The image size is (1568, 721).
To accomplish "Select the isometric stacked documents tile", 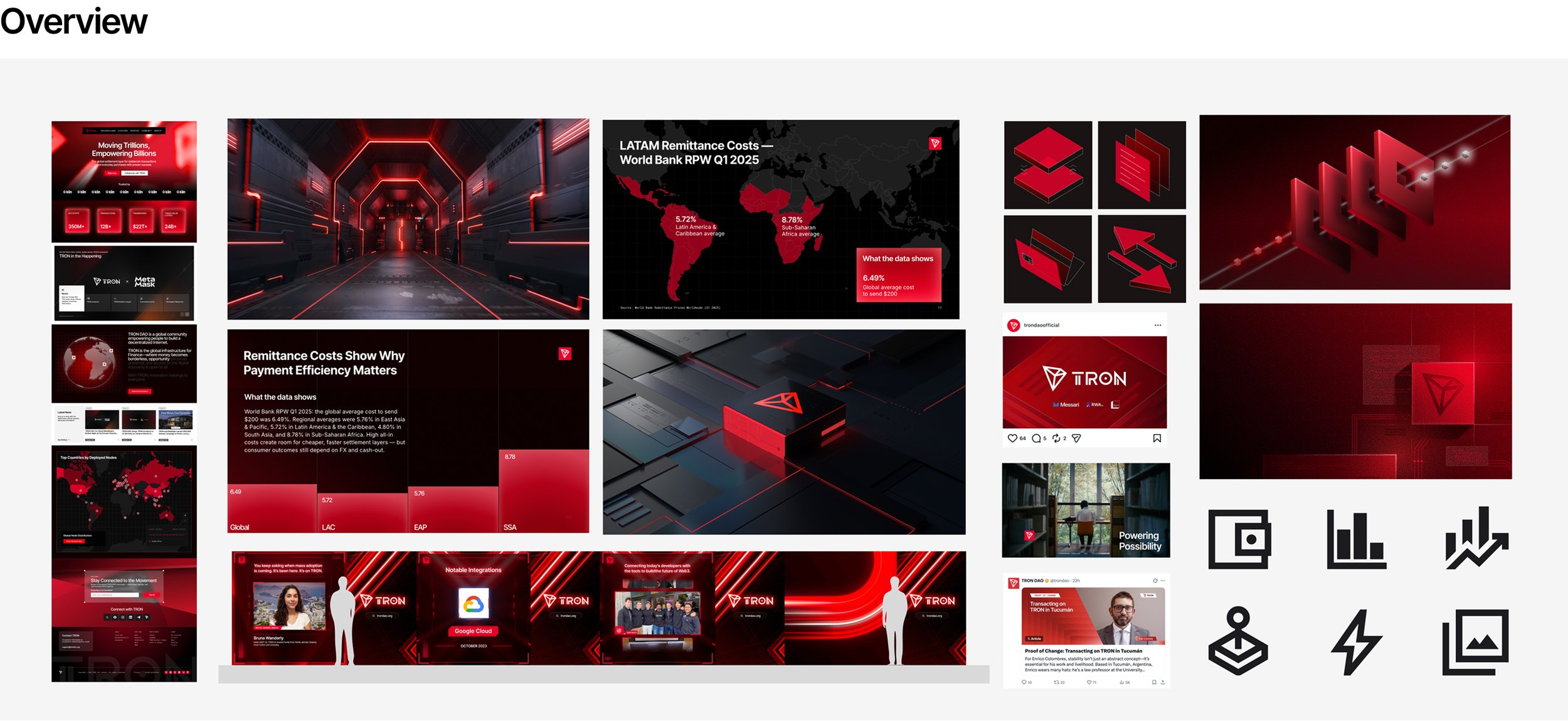I will point(1142,165).
